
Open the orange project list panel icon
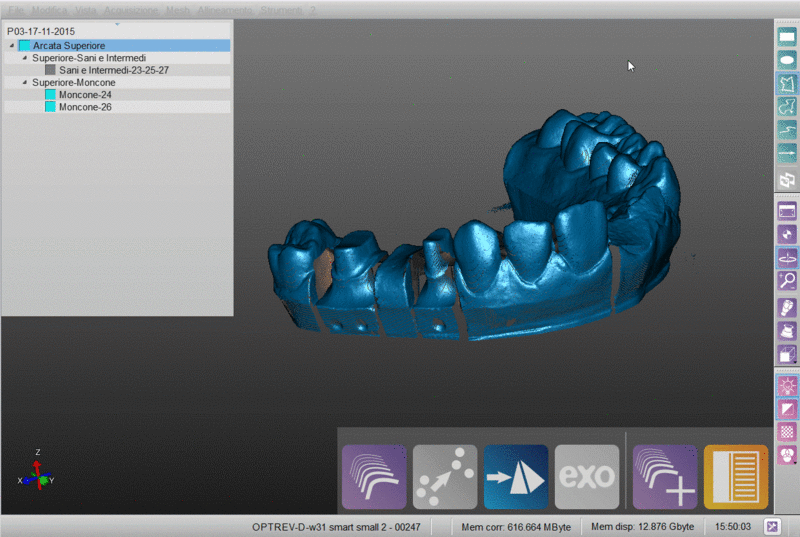click(735, 477)
